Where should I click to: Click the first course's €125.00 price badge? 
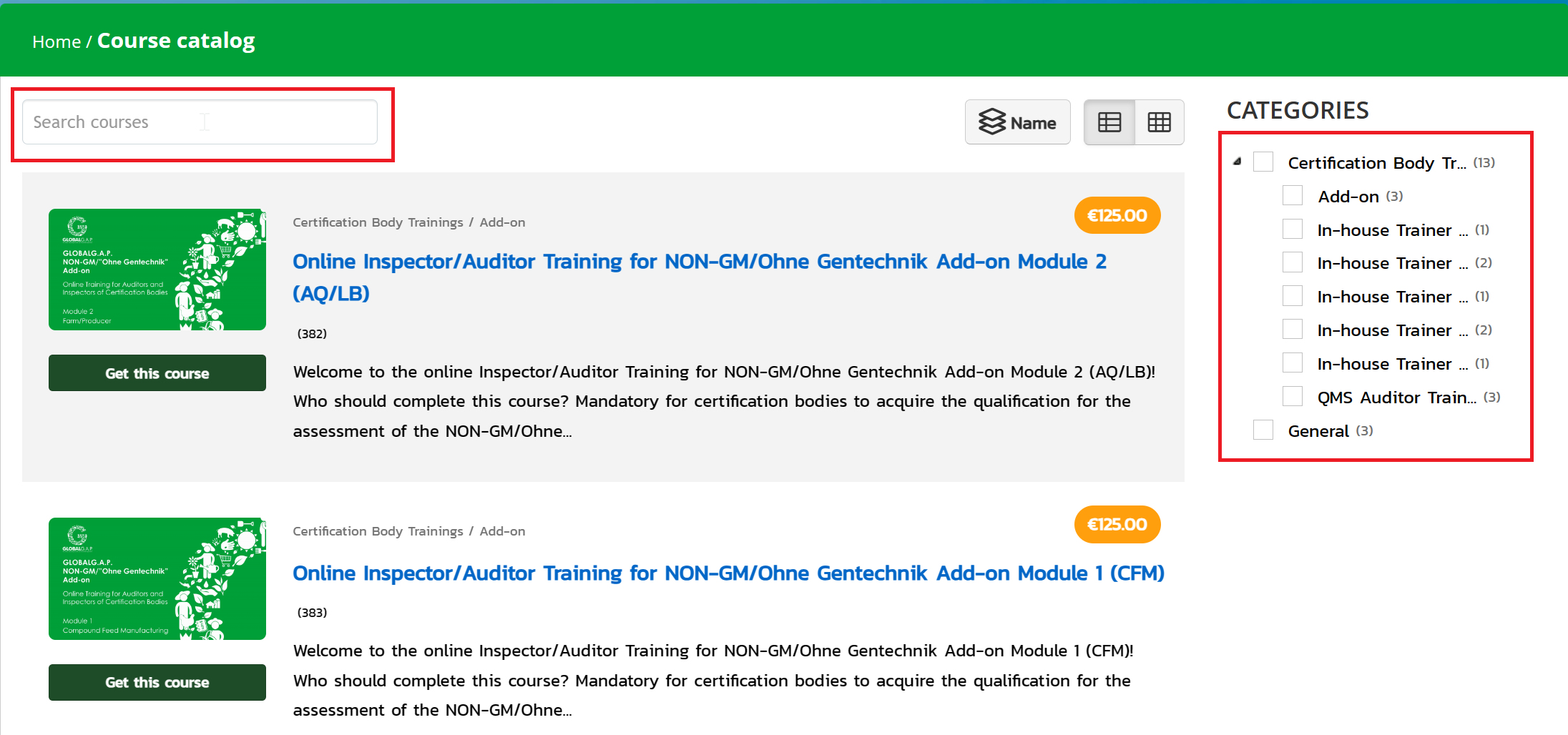[1117, 215]
